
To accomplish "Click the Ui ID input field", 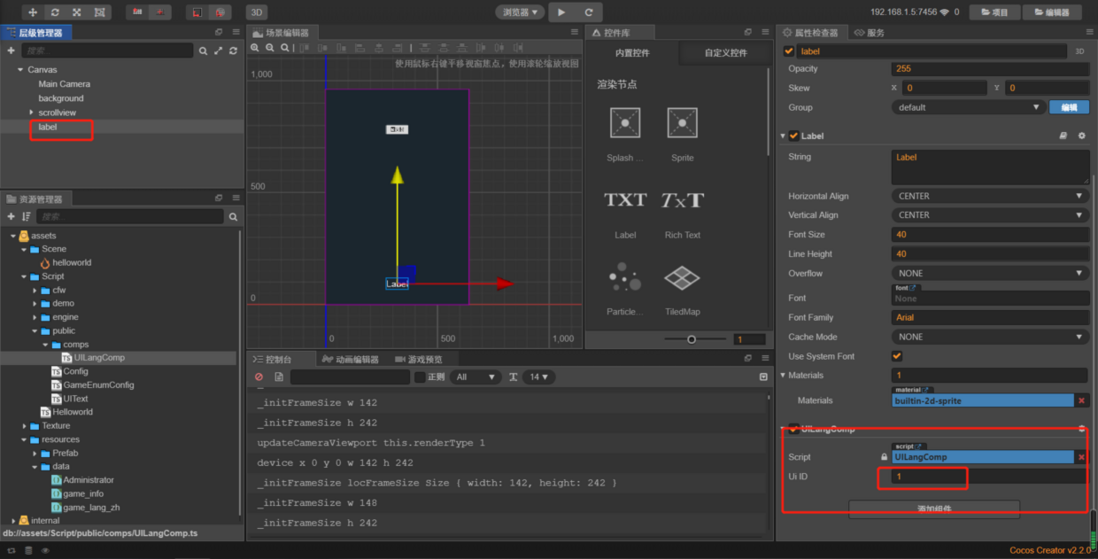I will pos(990,476).
